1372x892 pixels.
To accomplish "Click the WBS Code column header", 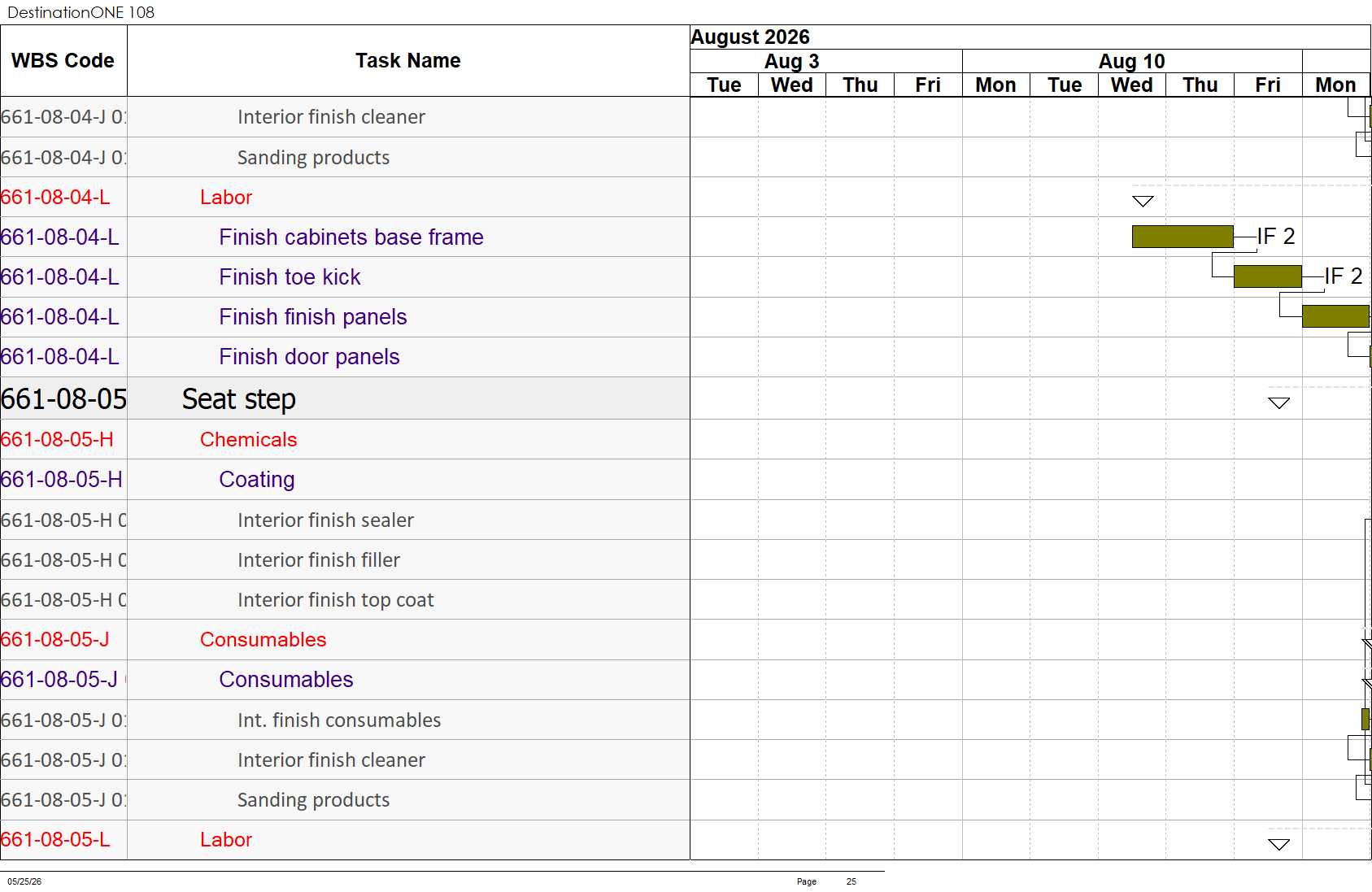I will [63, 61].
